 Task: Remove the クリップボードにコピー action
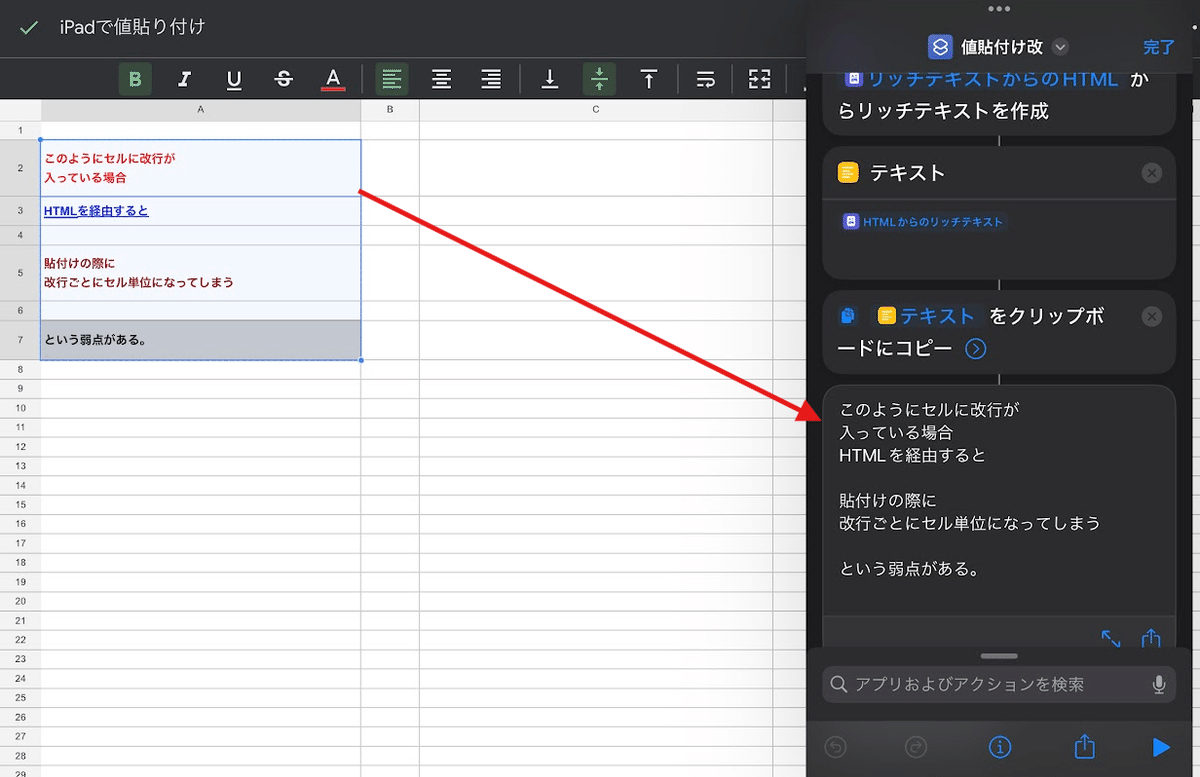tap(1152, 316)
